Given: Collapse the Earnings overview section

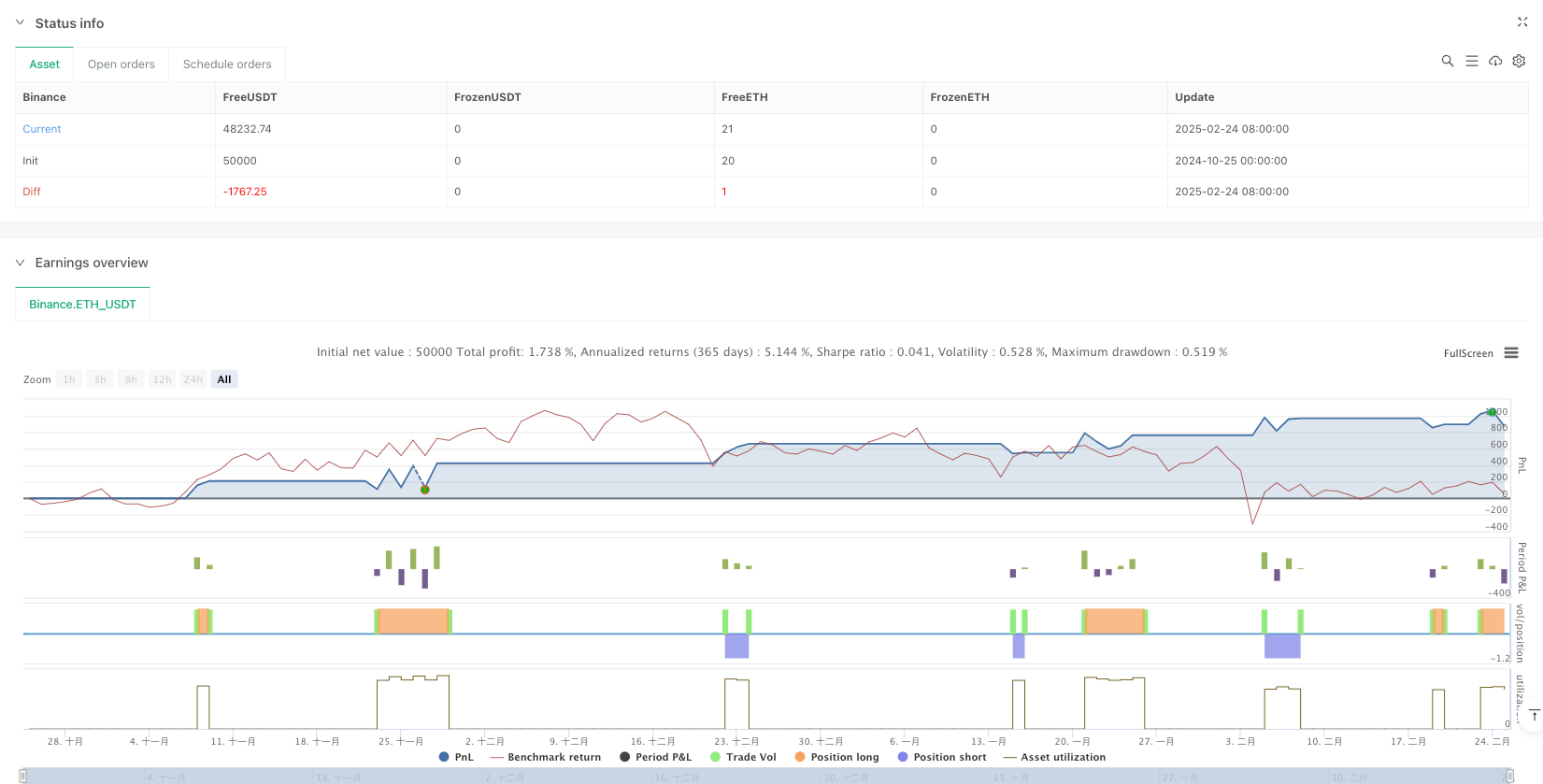Looking at the screenshot, I should [x=21, y=263].
